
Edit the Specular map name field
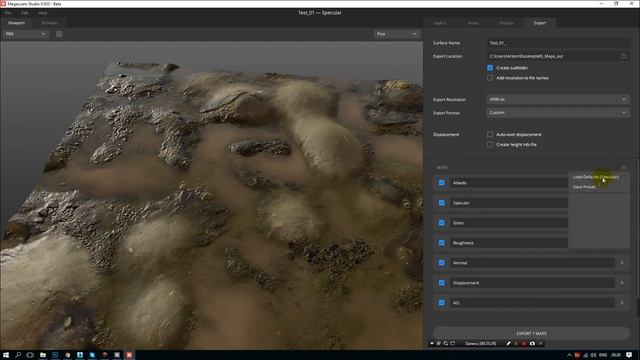click(x=509, y=203)
